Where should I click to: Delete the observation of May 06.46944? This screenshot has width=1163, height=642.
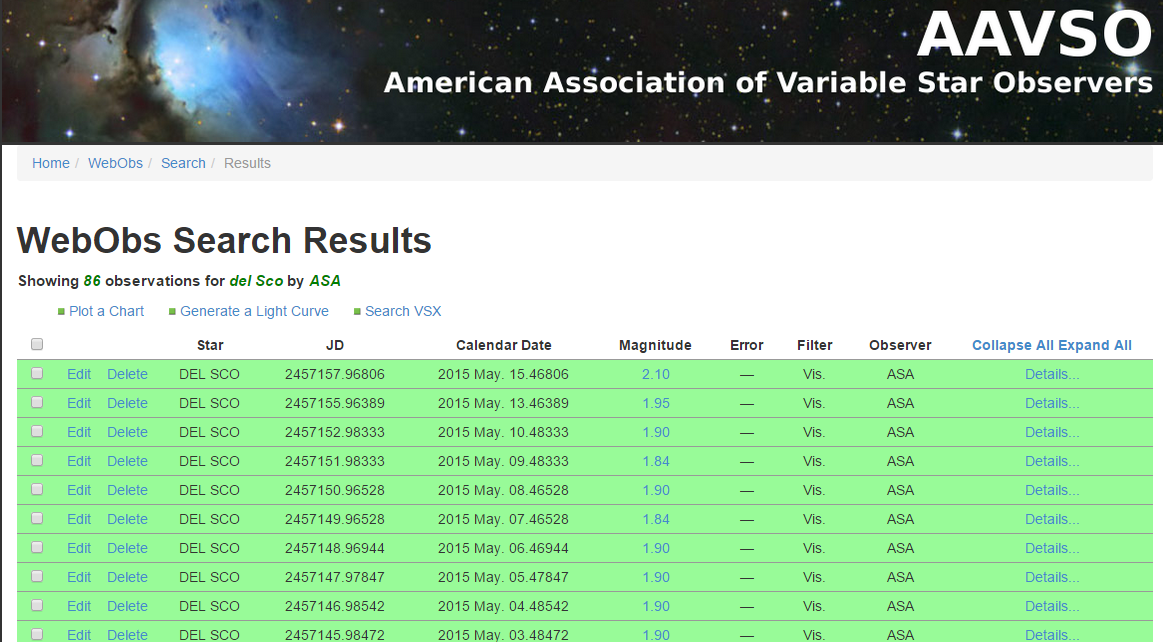(x=127, y=548)
